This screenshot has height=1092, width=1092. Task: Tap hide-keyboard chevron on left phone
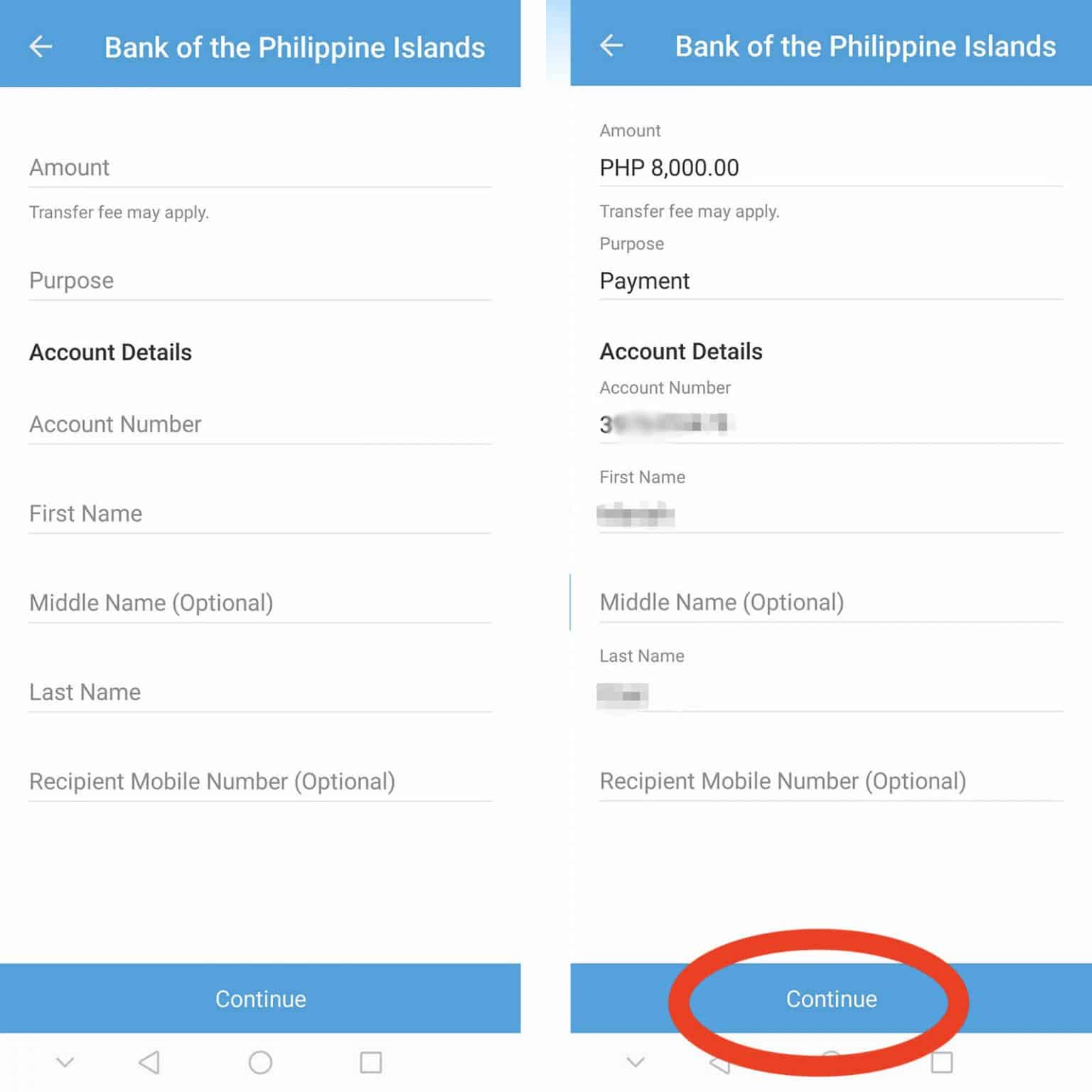65,1062
